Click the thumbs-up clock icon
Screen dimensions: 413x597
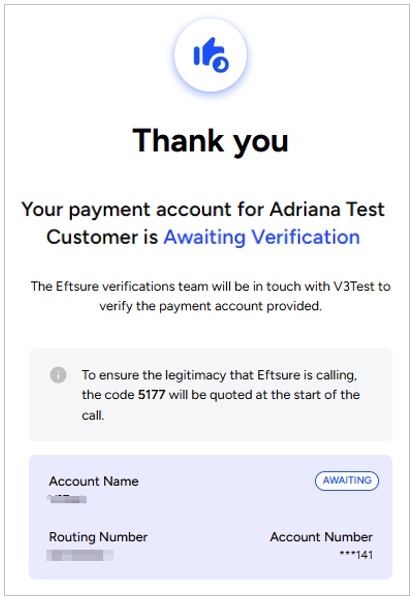(x=211, y=54)
